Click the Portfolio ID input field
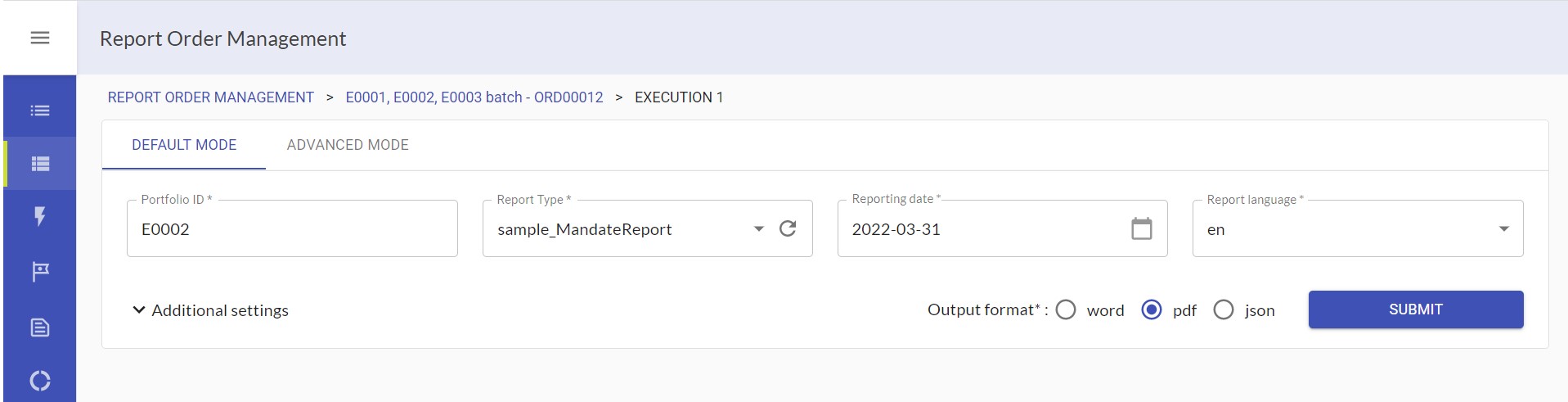1568x402 pixels. [292, 229]
